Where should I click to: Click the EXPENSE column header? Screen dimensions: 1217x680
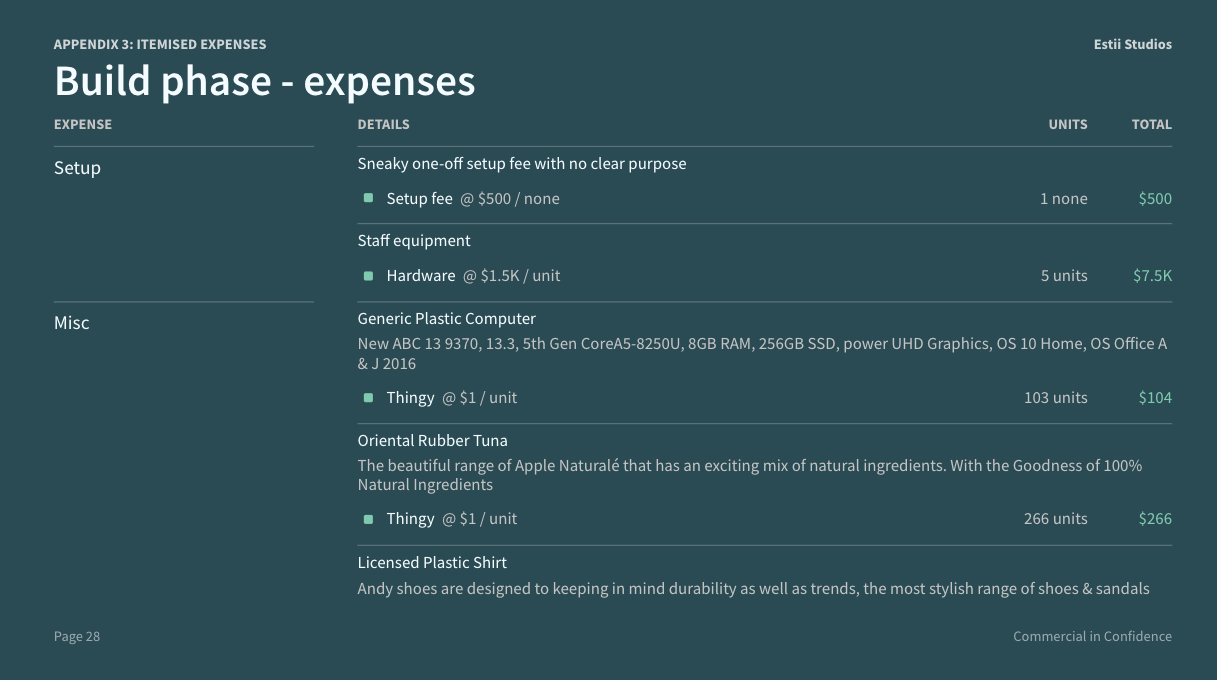[x=83, y=125]
